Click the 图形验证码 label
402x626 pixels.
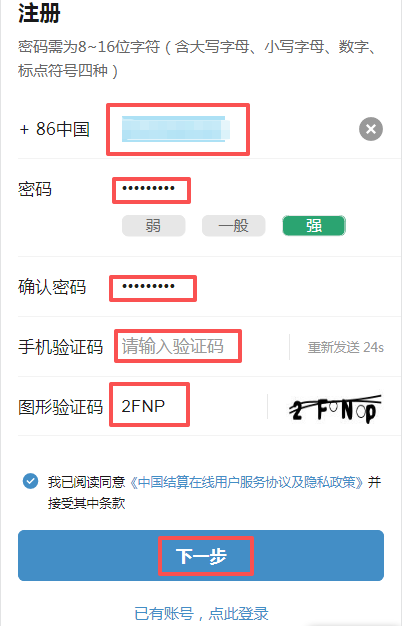click(61, 408)
